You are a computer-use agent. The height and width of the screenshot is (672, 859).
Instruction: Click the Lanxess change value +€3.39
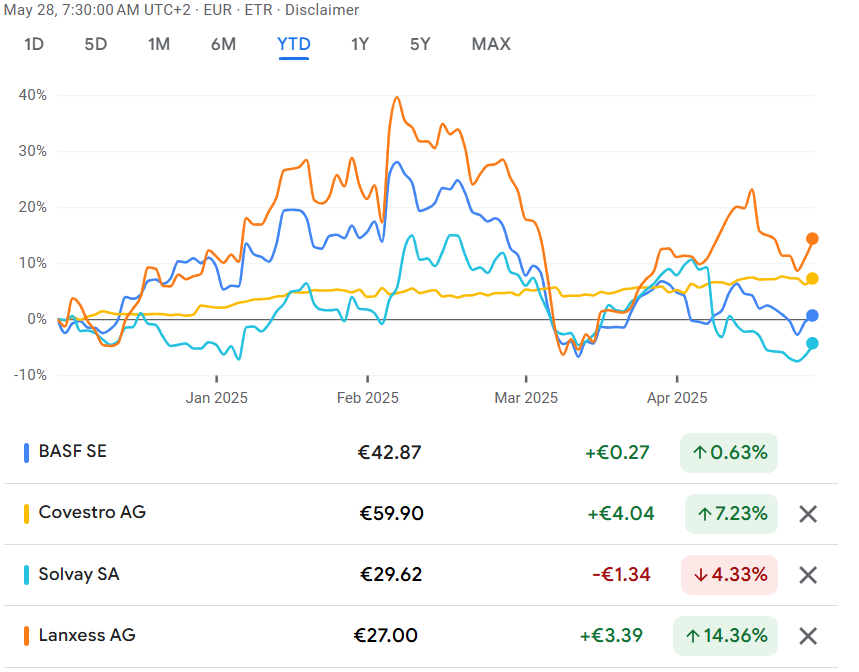tap(611, 636)
